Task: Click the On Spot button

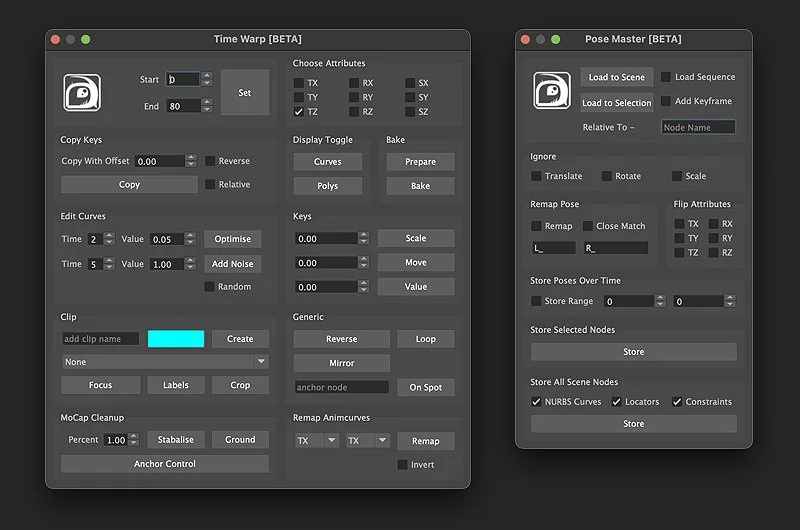Action: tap(426, 387)
